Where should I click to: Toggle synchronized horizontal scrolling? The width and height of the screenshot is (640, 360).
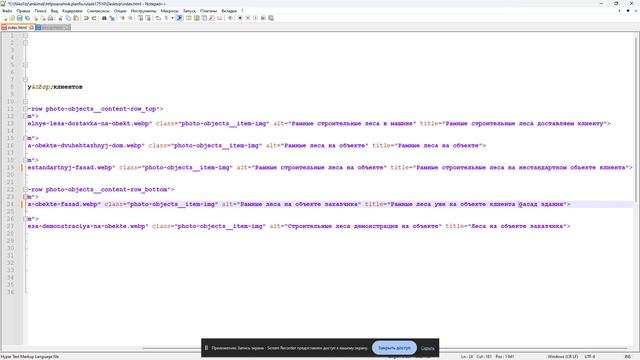pyautogui.click(x=148, y=18)
